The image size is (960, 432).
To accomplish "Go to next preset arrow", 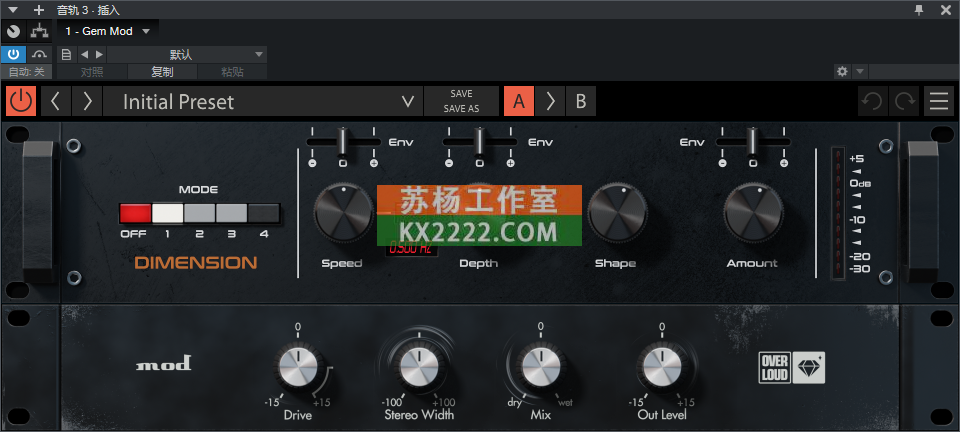I will pyautogui.click(x=87, y=101).
